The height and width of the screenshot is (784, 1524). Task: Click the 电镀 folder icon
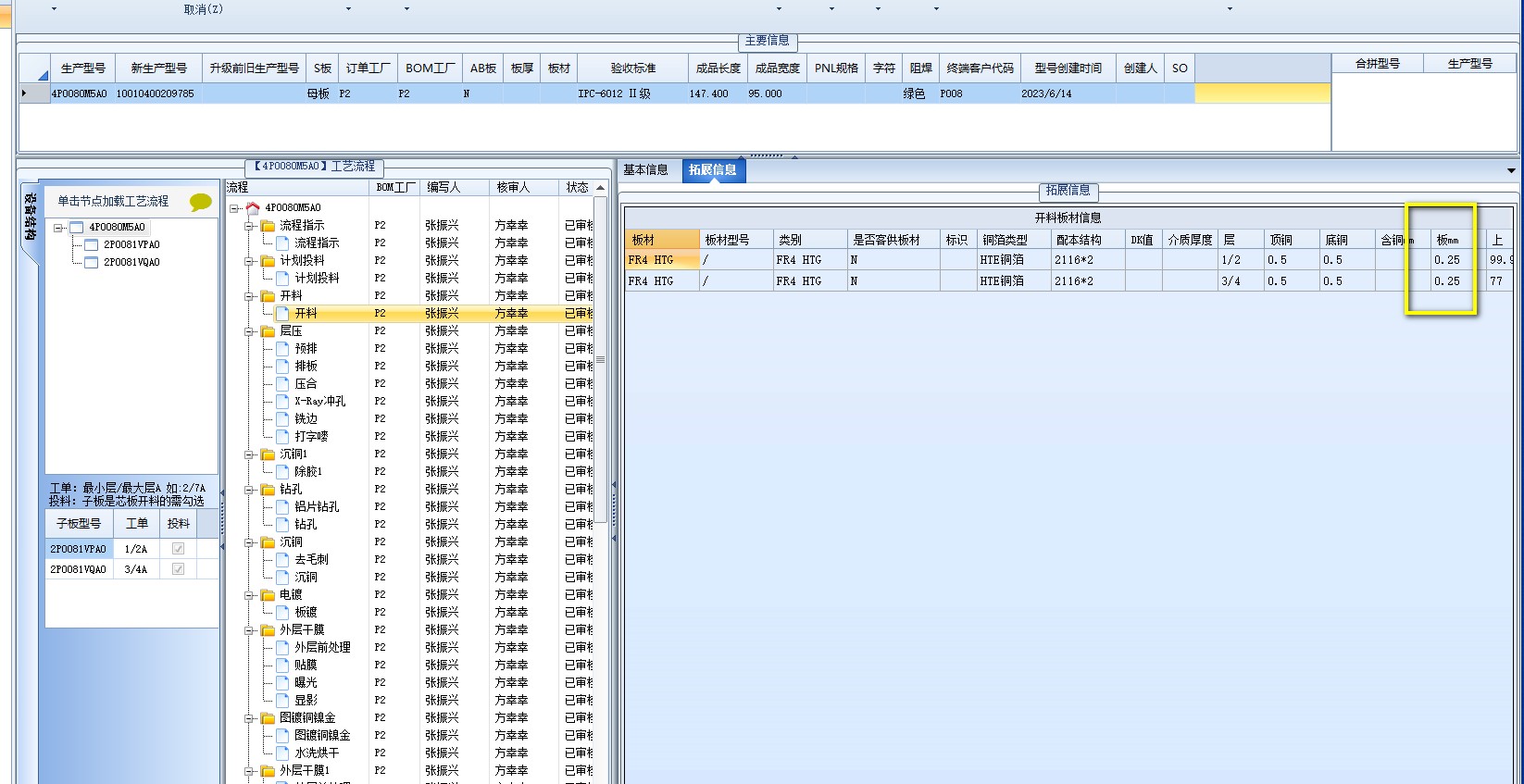pos(268,595)
